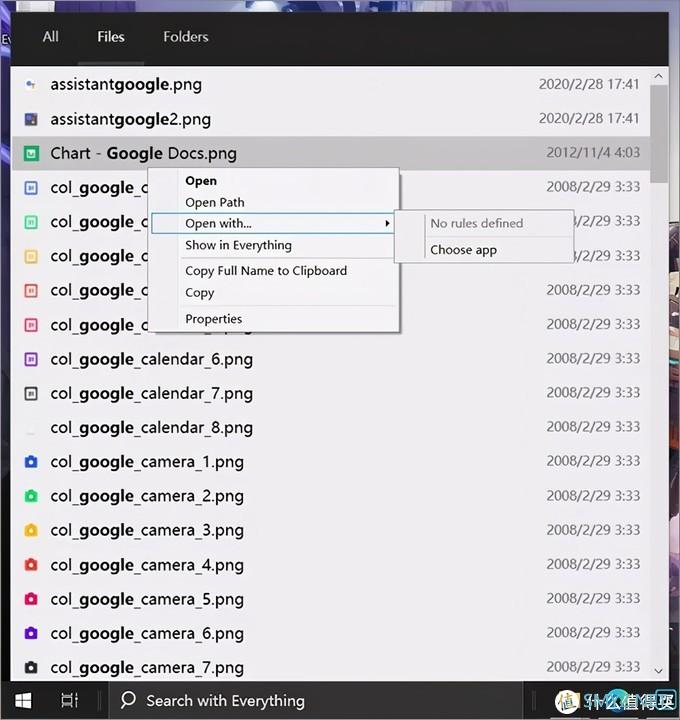
Task: Open Task View on the taskbar
Action: click(x=69, y=701)
